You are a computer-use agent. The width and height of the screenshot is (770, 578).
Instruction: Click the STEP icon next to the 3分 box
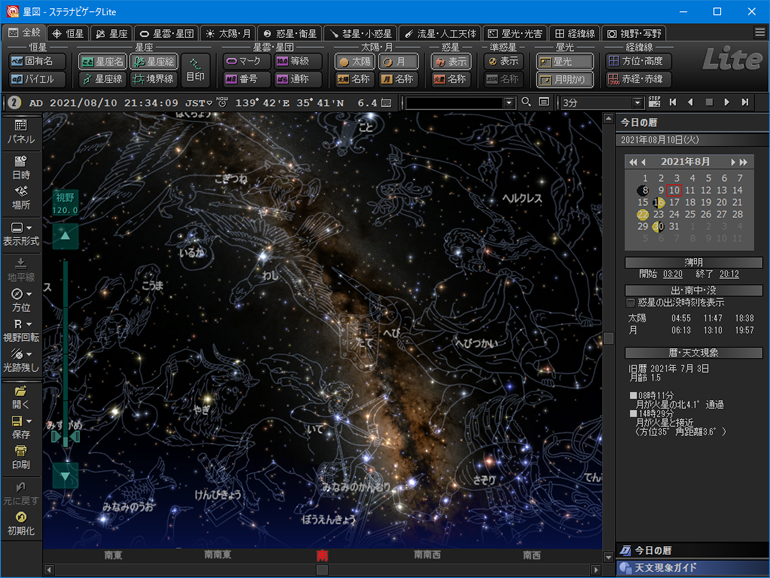(x=654, y=102)
